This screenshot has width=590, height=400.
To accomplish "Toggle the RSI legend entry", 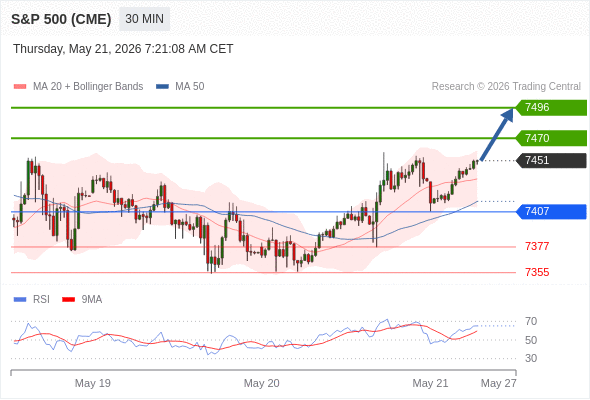I will 32,300.
